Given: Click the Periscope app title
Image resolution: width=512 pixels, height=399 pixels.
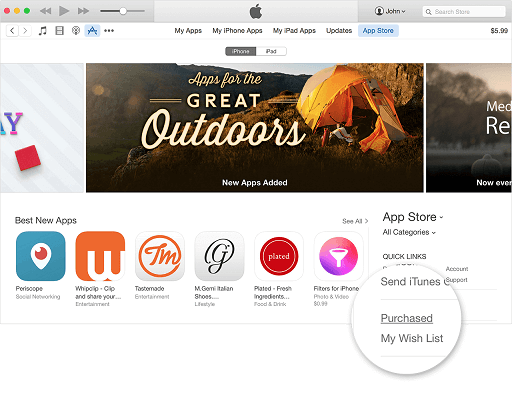Looking at the screenshot, I should pyautogui.click(x=29, y=289).
